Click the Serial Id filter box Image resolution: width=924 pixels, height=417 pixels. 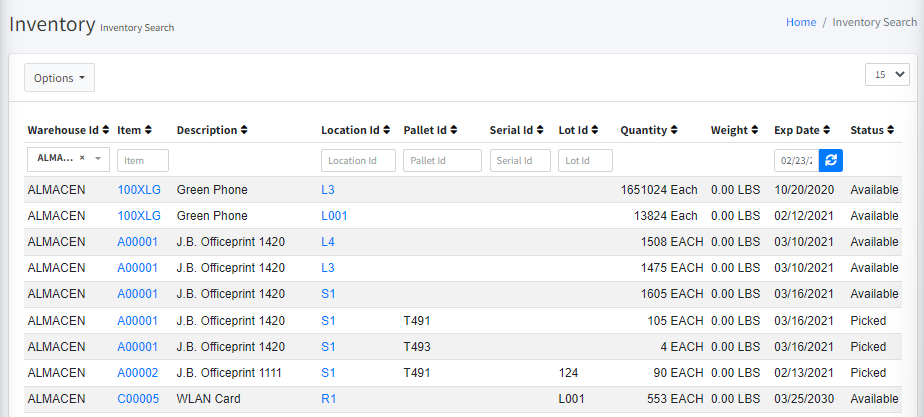point(520,161)
